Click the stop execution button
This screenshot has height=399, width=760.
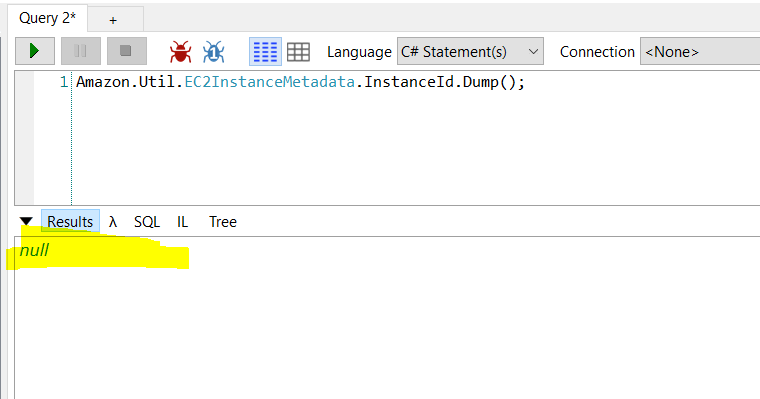127,51
